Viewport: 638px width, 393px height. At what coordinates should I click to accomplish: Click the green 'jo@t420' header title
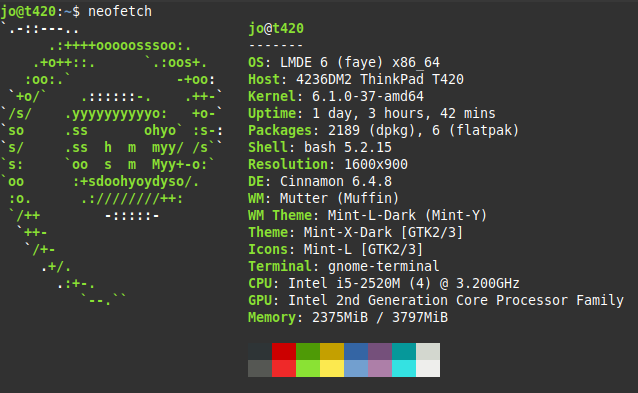(276, 28)
